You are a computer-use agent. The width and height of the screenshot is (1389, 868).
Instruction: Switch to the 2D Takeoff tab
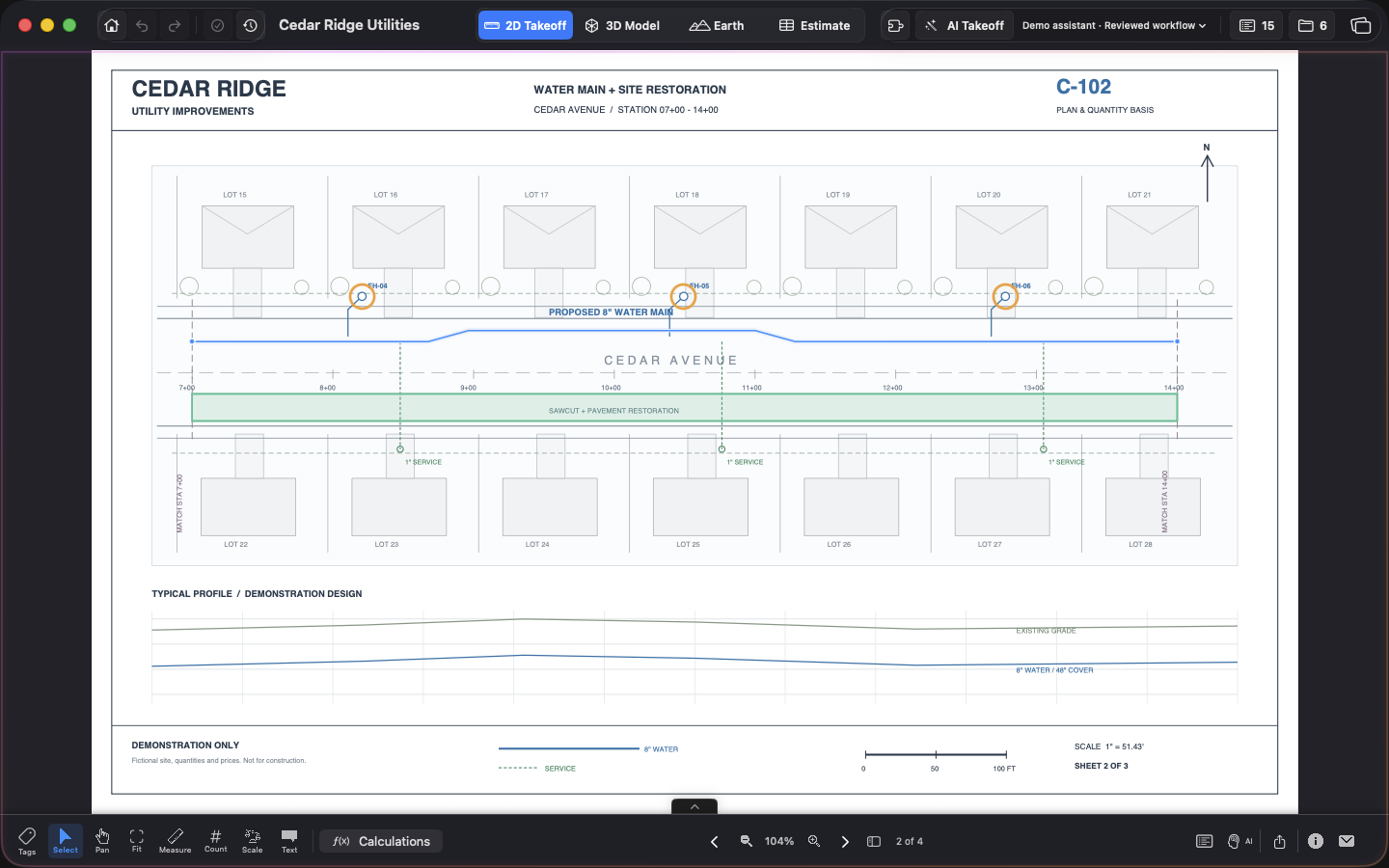point(526,26)
